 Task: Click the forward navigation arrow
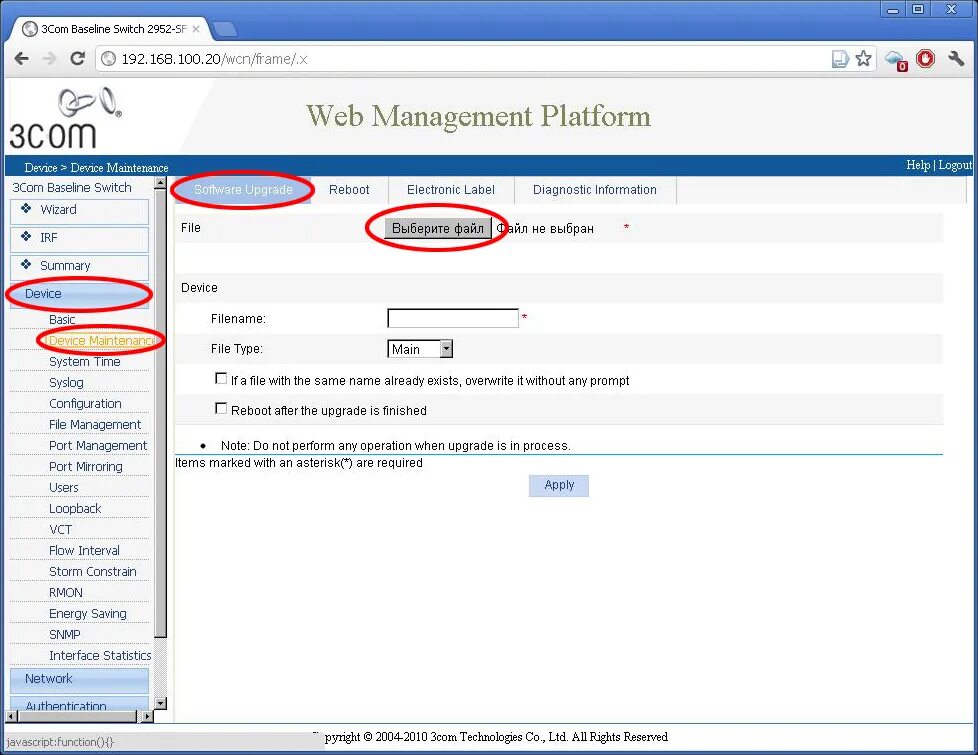pyautogui.click(x=49, y=58)
